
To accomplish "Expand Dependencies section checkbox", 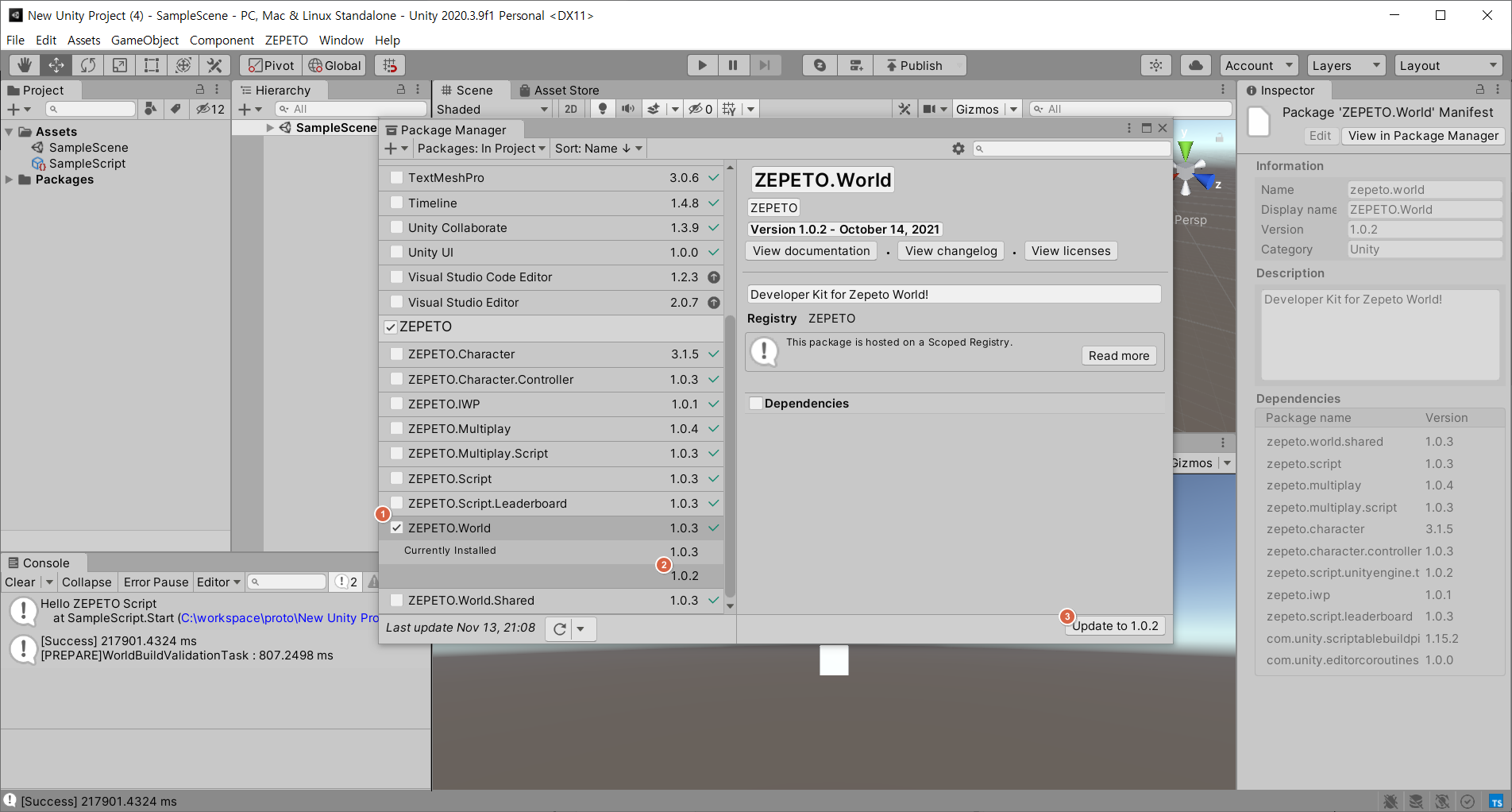I will click(x=756, y=404).
